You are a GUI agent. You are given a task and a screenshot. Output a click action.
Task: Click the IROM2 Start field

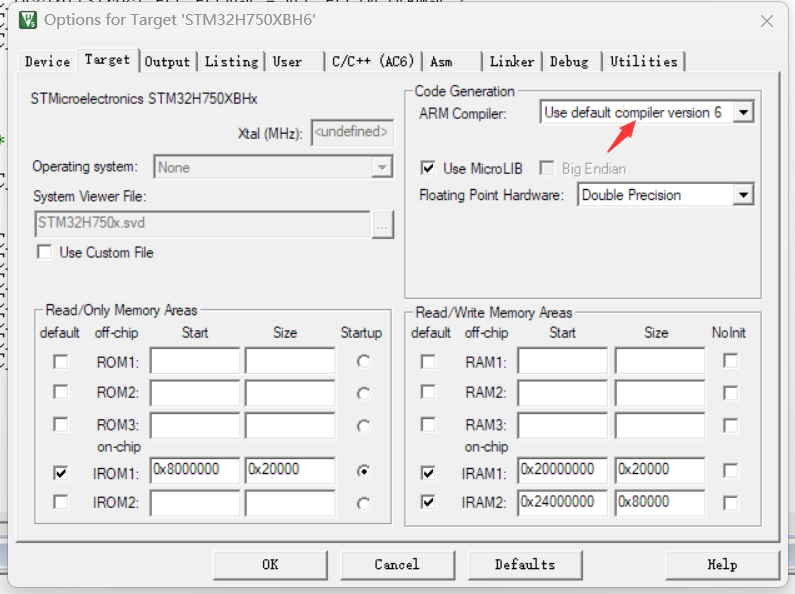click(x=195, y=503)
